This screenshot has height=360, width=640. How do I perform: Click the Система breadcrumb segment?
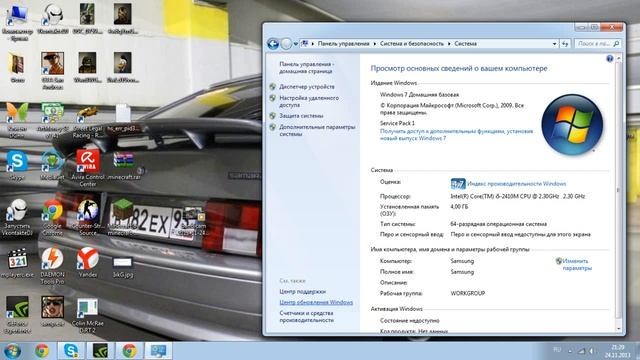pyautogui.click(x=465, y=44)
